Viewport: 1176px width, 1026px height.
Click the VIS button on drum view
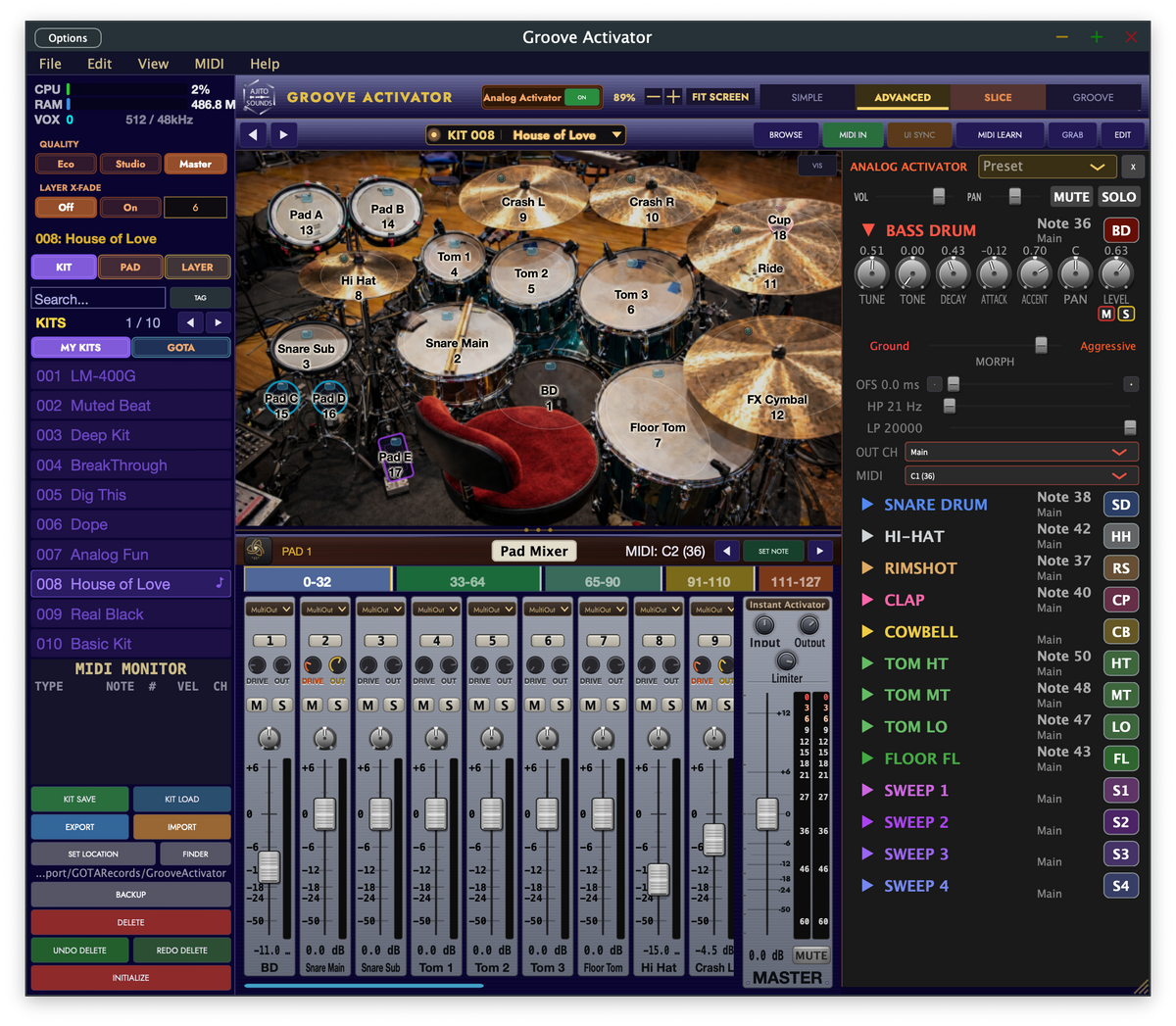pyautogui.click(x=816, y=166)
